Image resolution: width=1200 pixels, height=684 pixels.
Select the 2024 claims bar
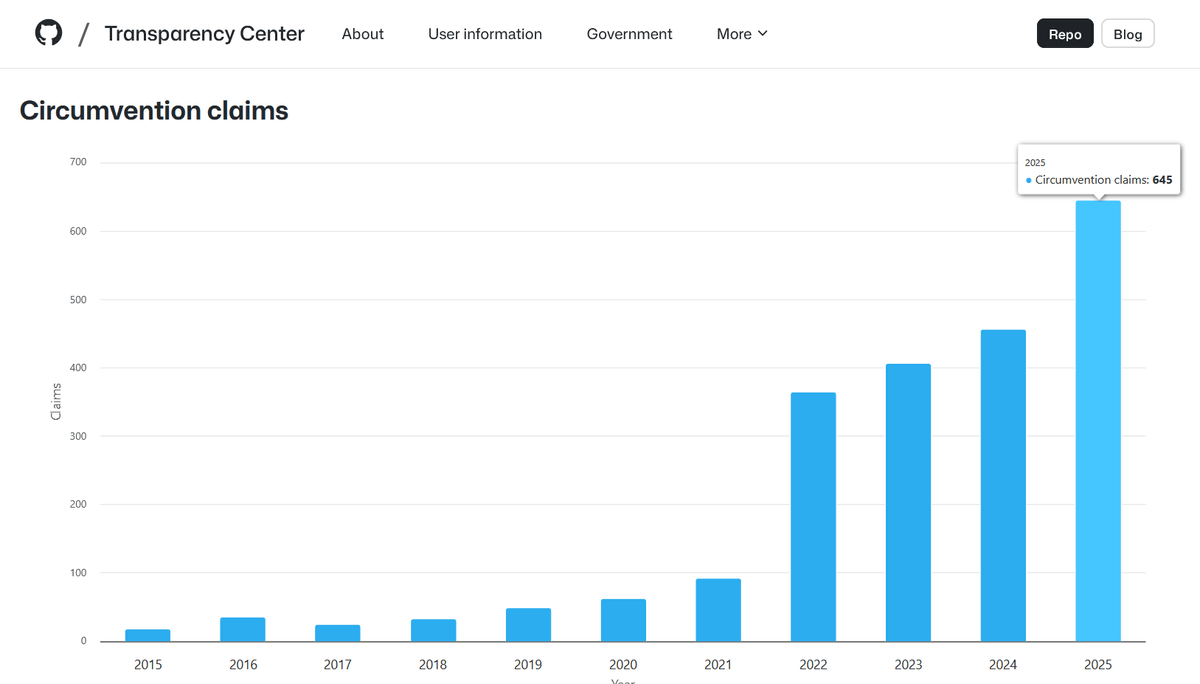tap(1003, 485)
